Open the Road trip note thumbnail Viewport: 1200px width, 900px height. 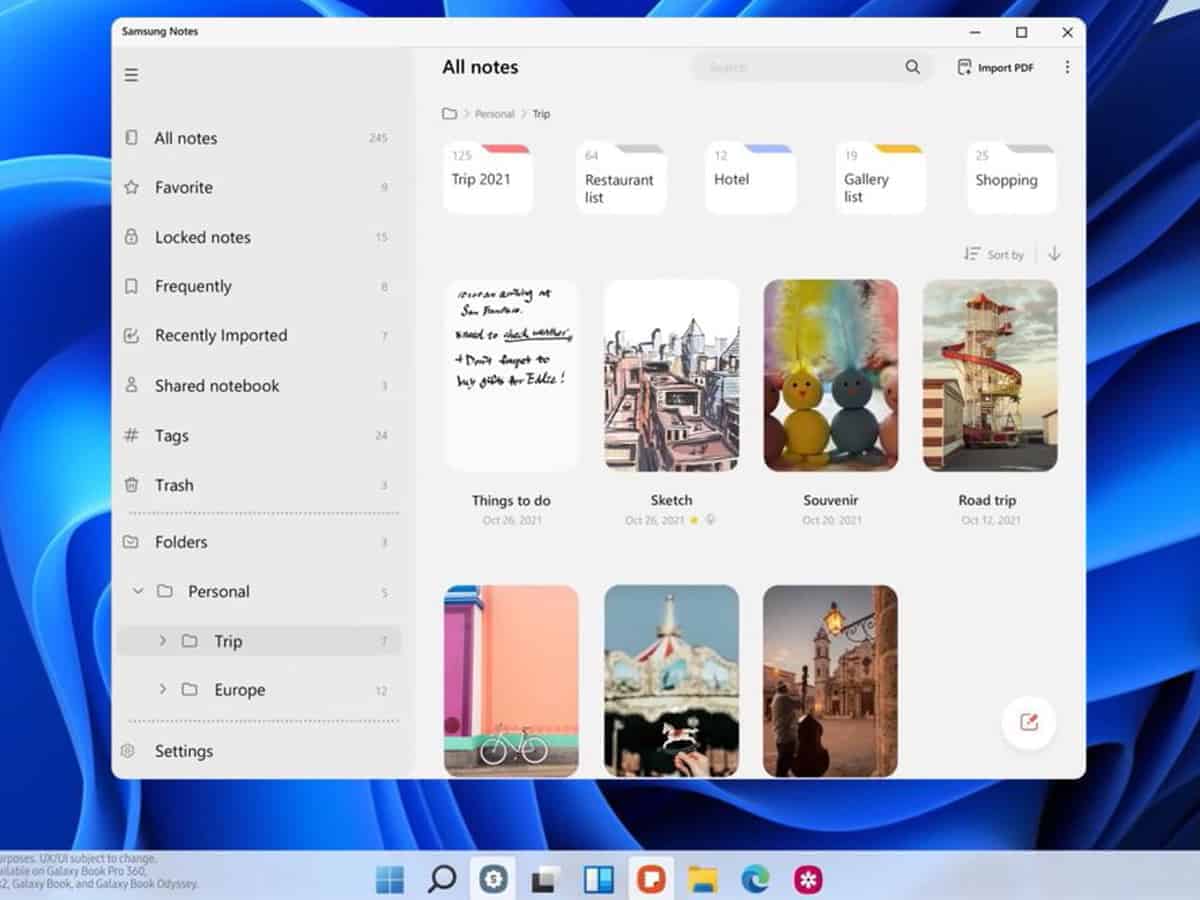coord(989,375)
